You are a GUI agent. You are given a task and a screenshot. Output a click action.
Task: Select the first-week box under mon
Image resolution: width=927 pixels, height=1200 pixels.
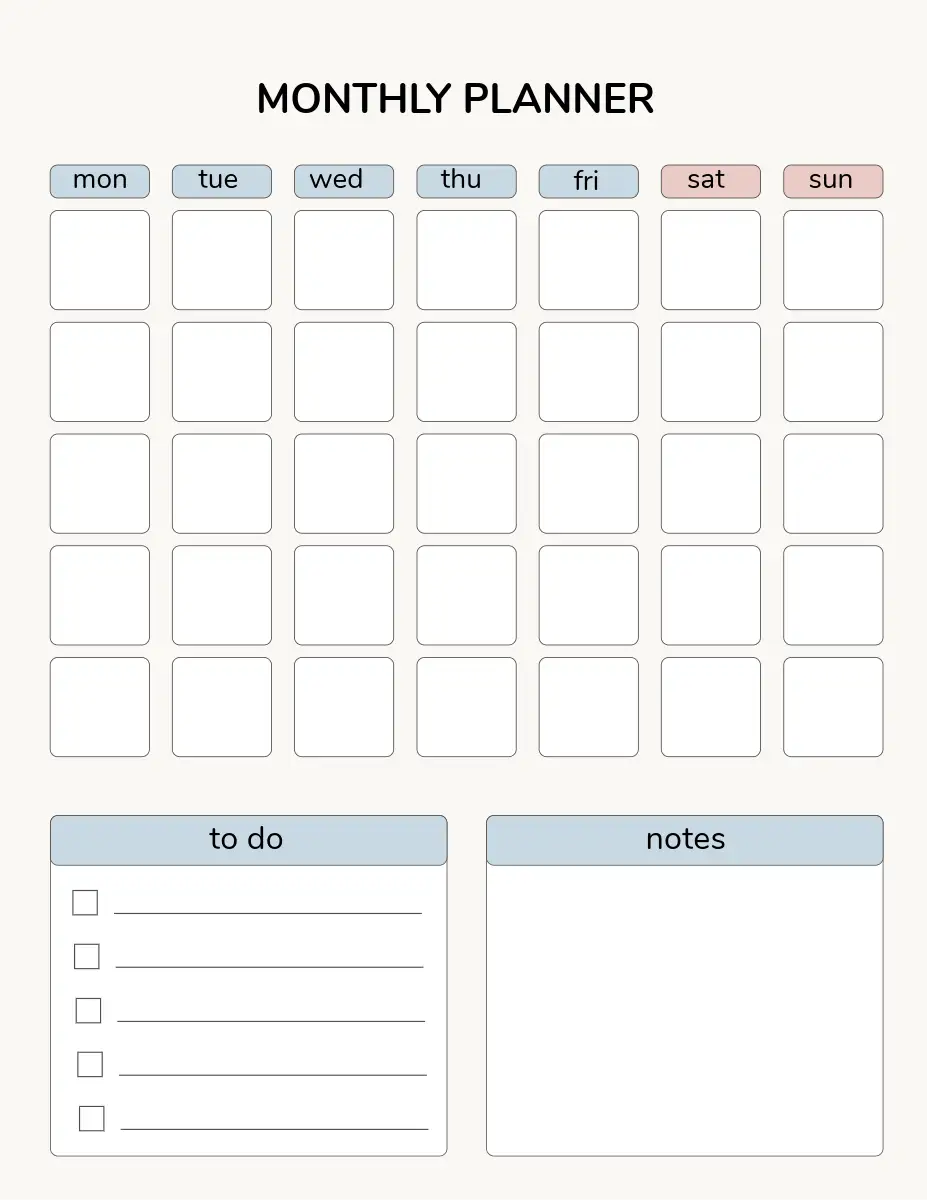pos(100,260)
